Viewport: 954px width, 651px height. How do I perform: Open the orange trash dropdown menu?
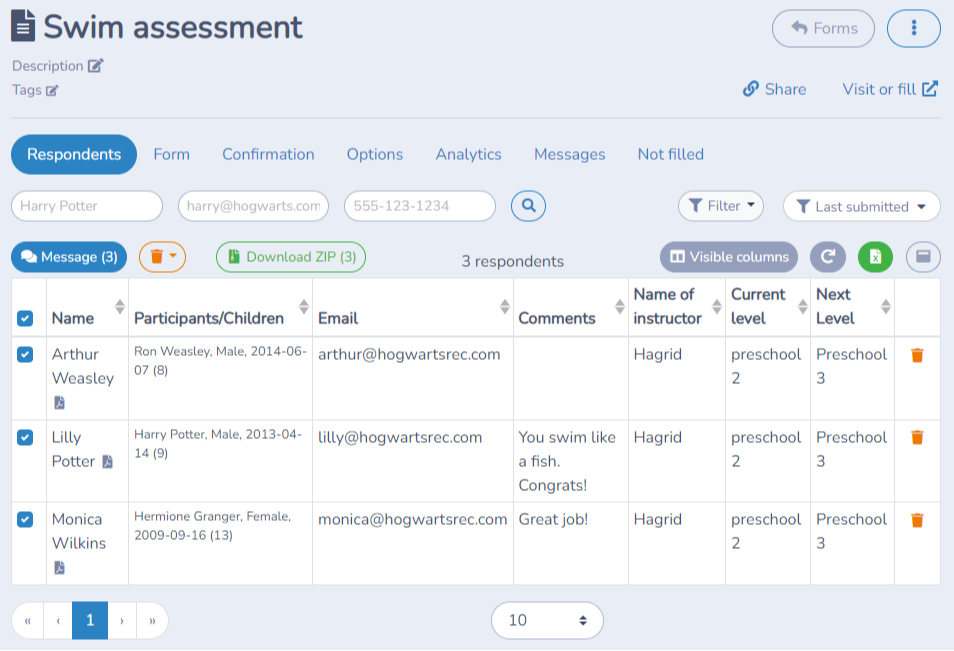[x=162, y=257]
